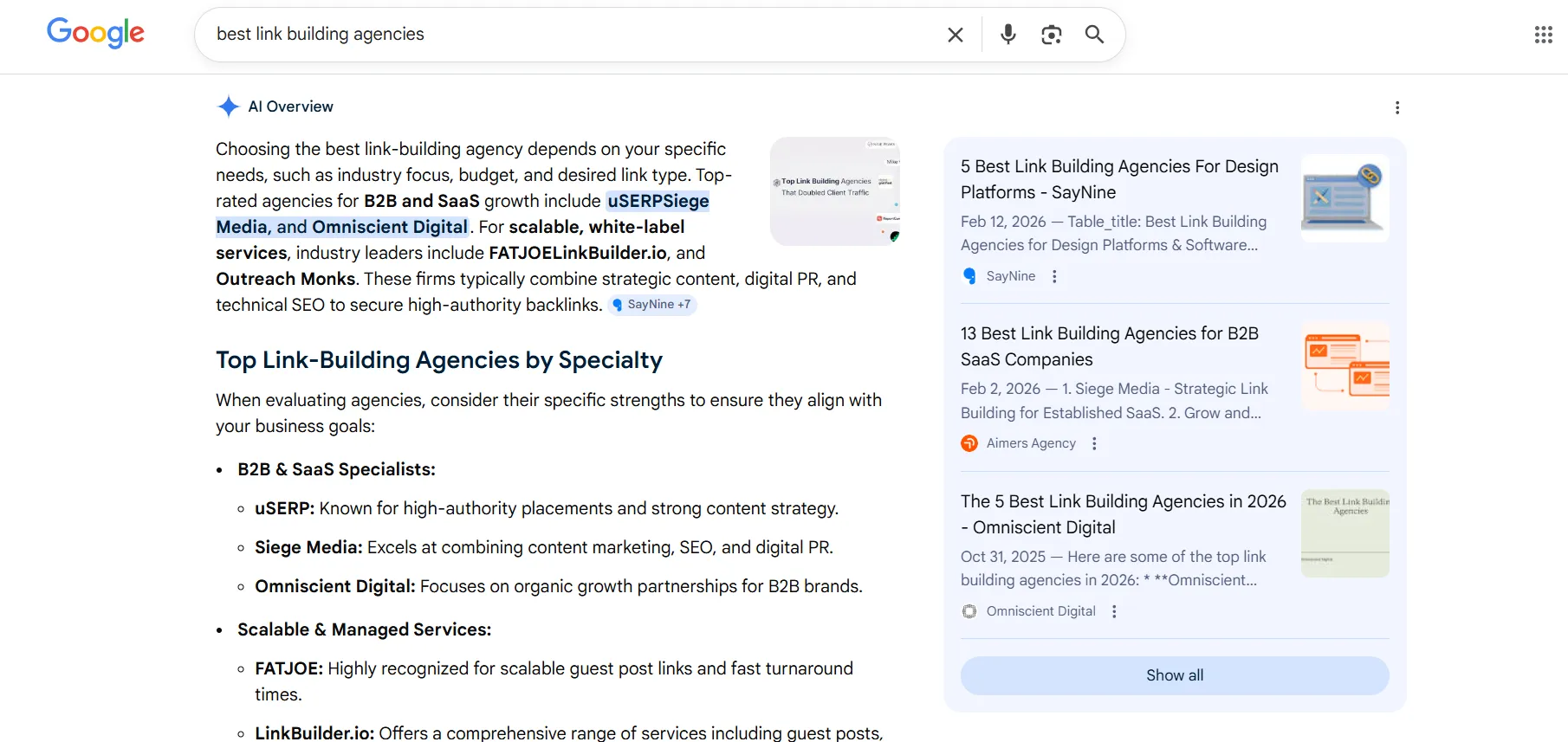Click the SayNine article laptop thumbnail
This screenshot has height=742, width=1568.
pos(1345,197)
